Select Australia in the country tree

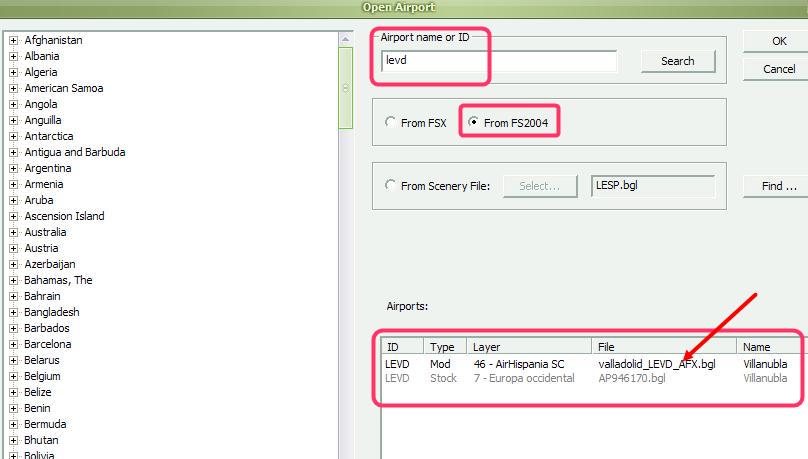tap(46, 232)
